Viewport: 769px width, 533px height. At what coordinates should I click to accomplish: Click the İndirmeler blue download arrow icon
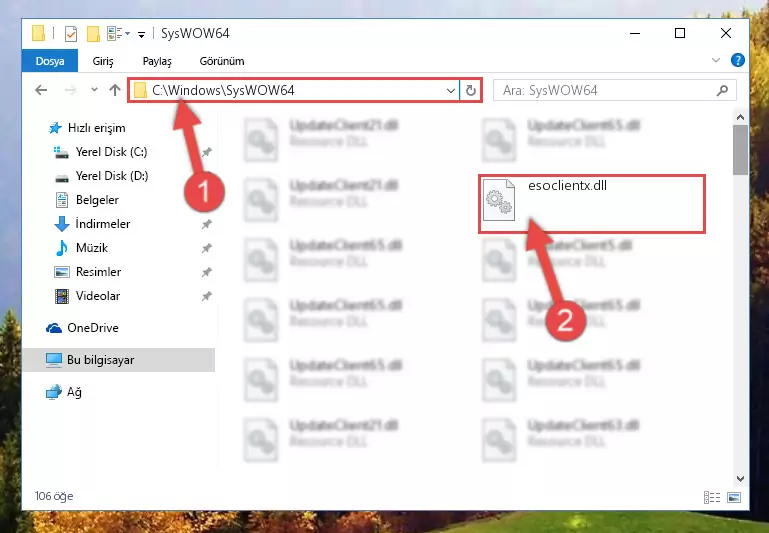pyautogui.click(x=61, y=224)
